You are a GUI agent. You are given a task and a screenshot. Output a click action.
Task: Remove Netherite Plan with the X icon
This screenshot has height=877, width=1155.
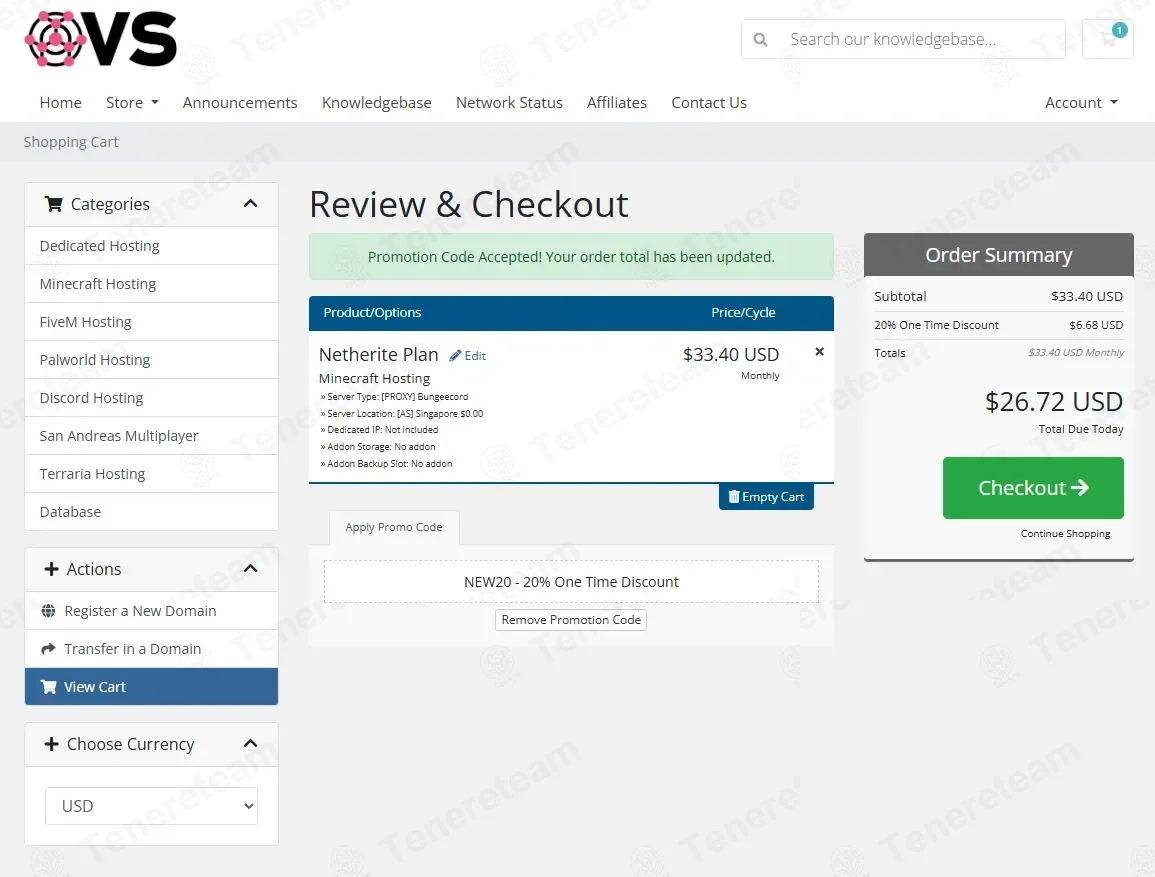(819, 352)
